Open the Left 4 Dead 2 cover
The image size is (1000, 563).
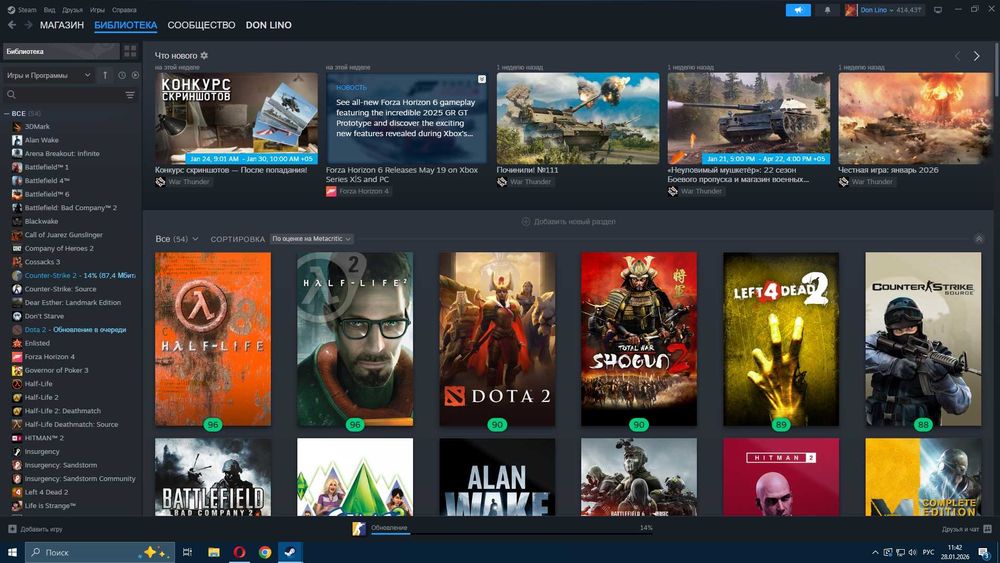coord(781,339)
